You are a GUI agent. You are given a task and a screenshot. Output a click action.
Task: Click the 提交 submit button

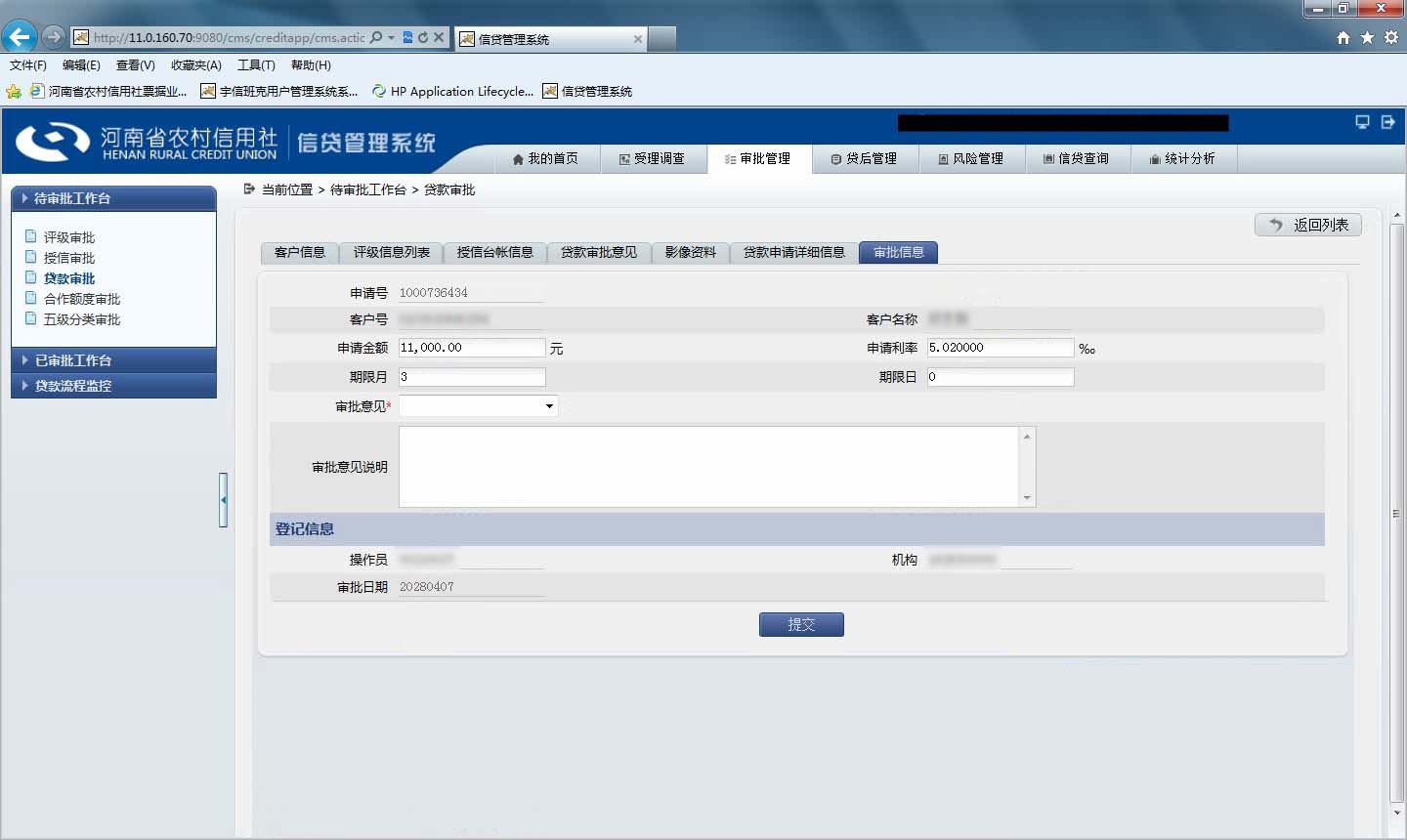point(801,624)
